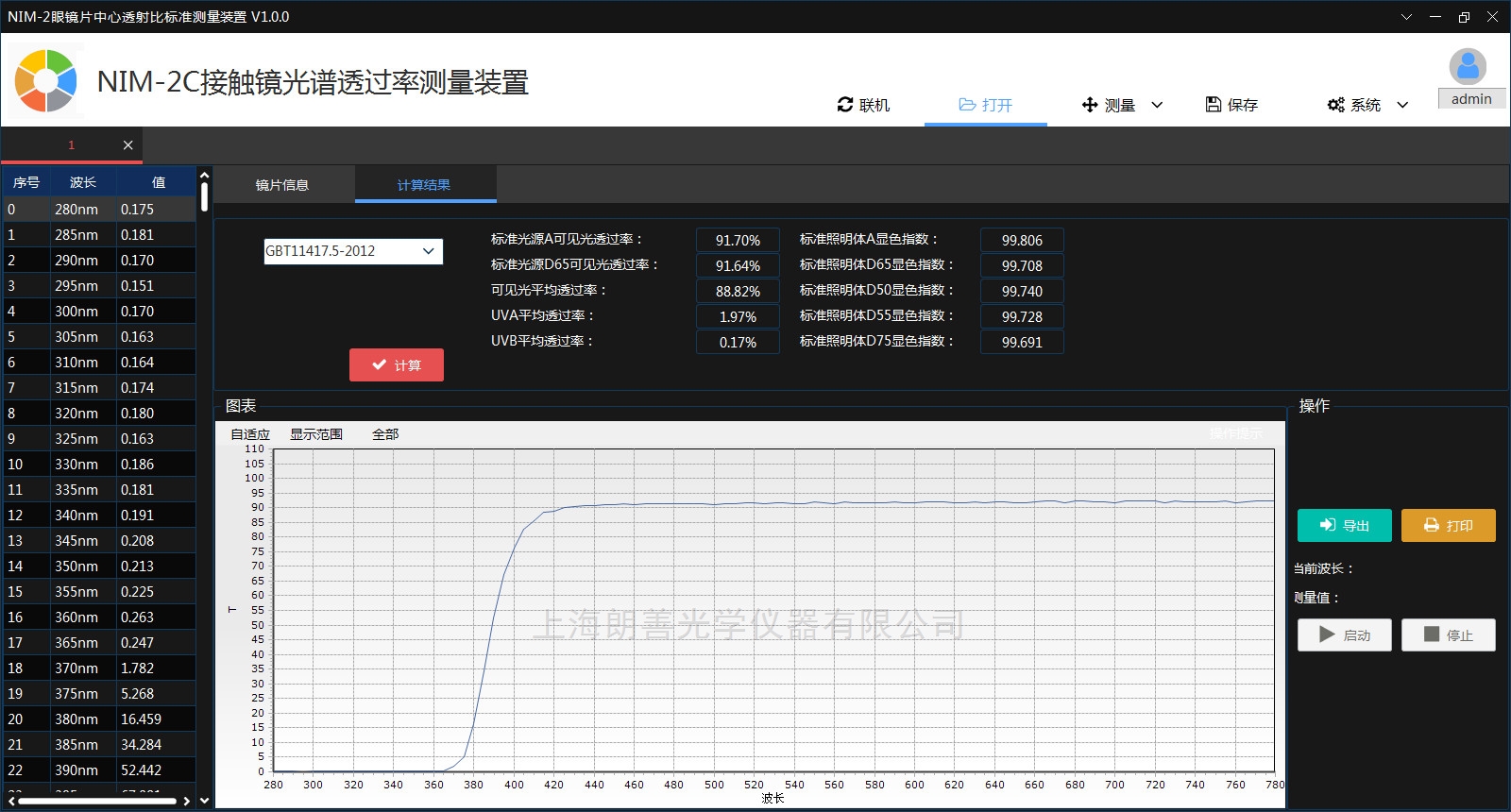Click the 停止 stop button
This screenshot has height=812, width=1511.
pyautogui.click(x=1449, y=635)
